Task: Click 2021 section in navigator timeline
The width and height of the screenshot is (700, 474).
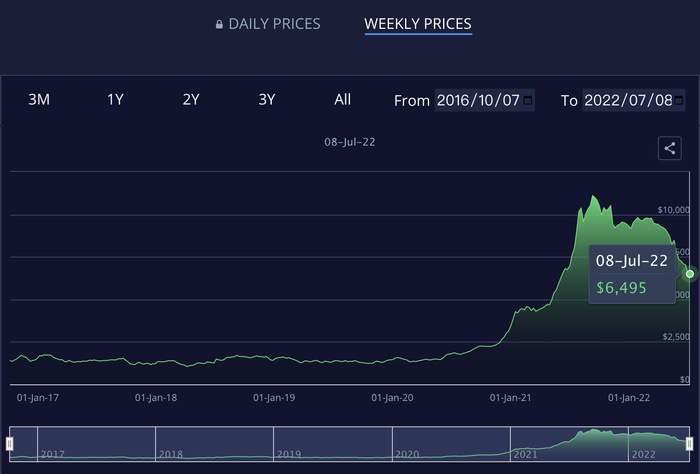Action: point(569,444)
